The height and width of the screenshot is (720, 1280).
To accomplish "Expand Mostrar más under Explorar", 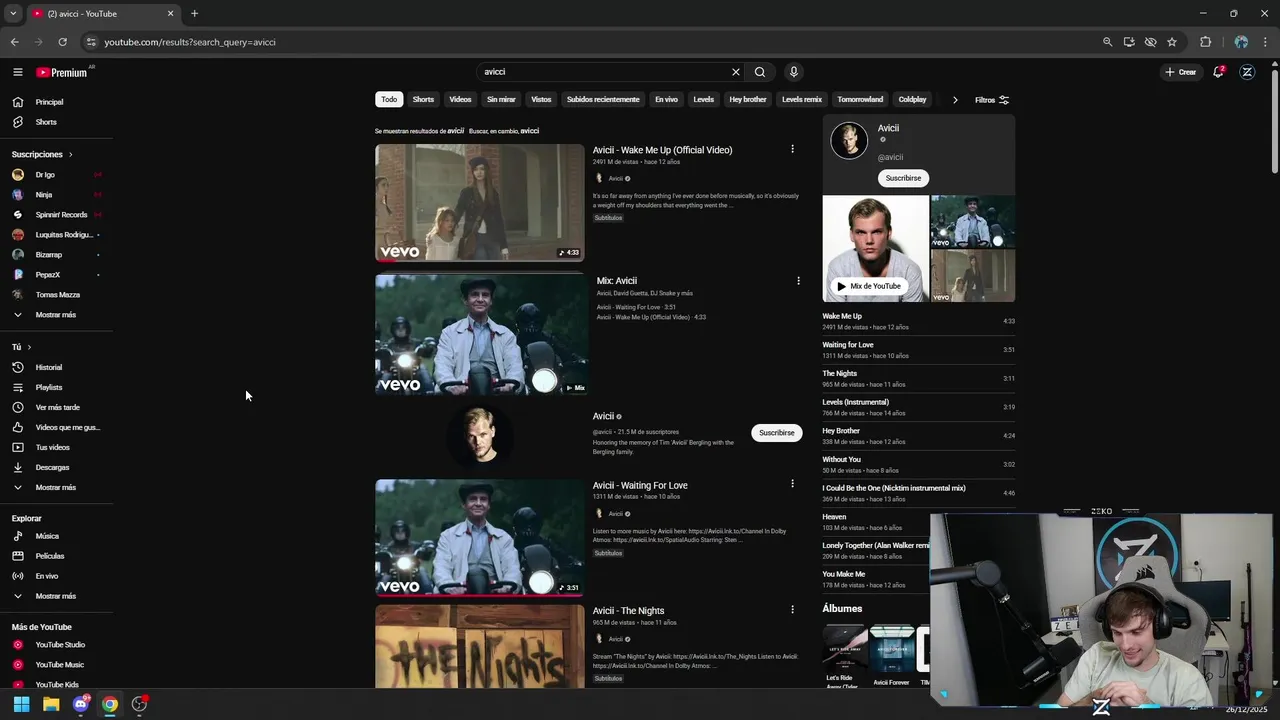I will [x=55, y=596].
